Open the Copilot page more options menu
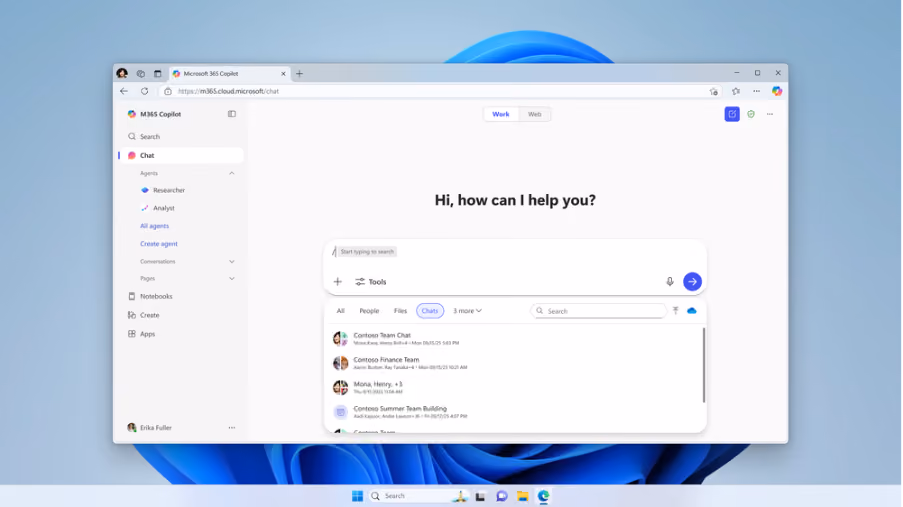Viewport: 903px width, 507px height. pyautogui.click(x=770, y=114)
